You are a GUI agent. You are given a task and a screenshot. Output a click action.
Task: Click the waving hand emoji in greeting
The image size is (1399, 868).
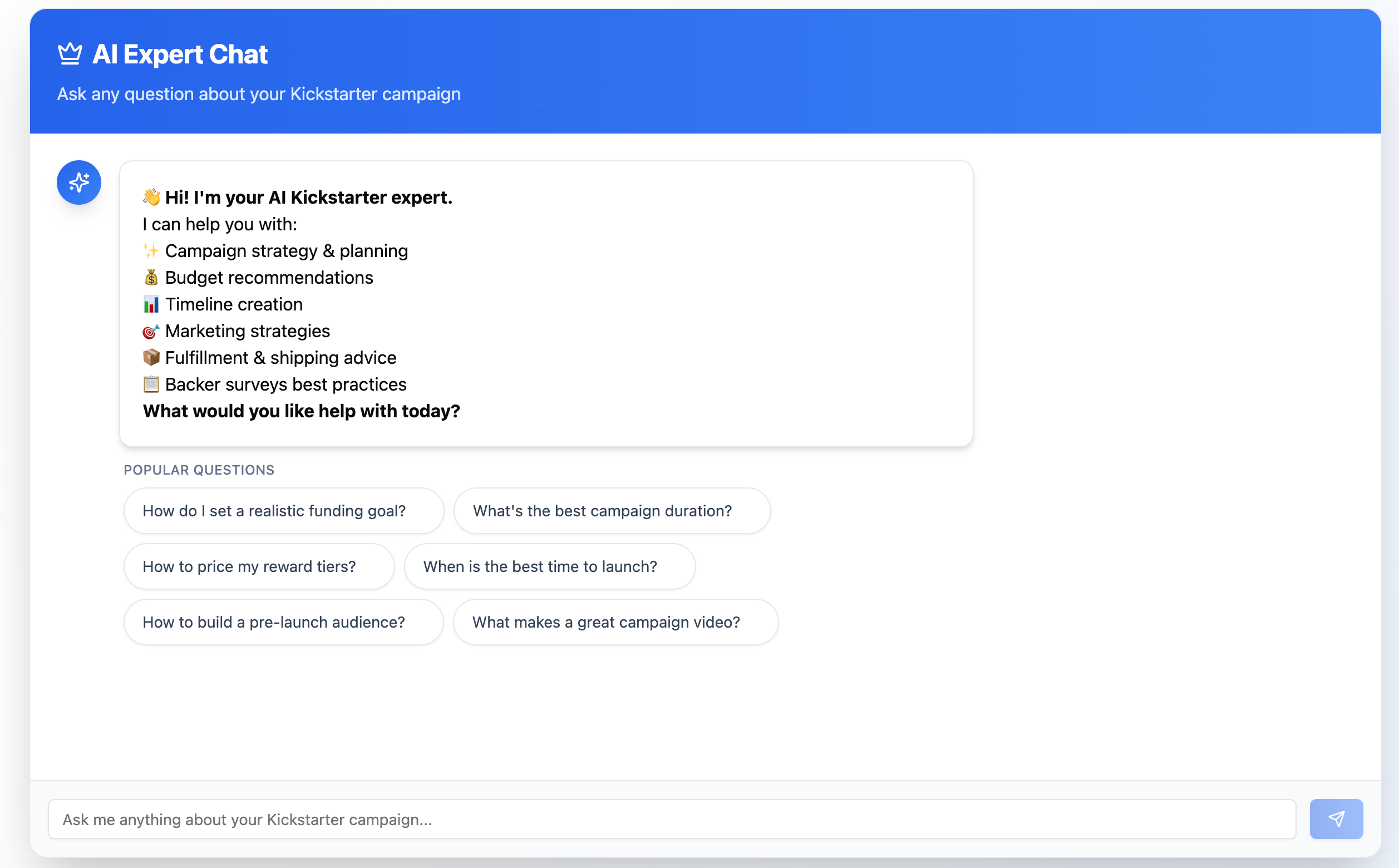coord(151,197)
